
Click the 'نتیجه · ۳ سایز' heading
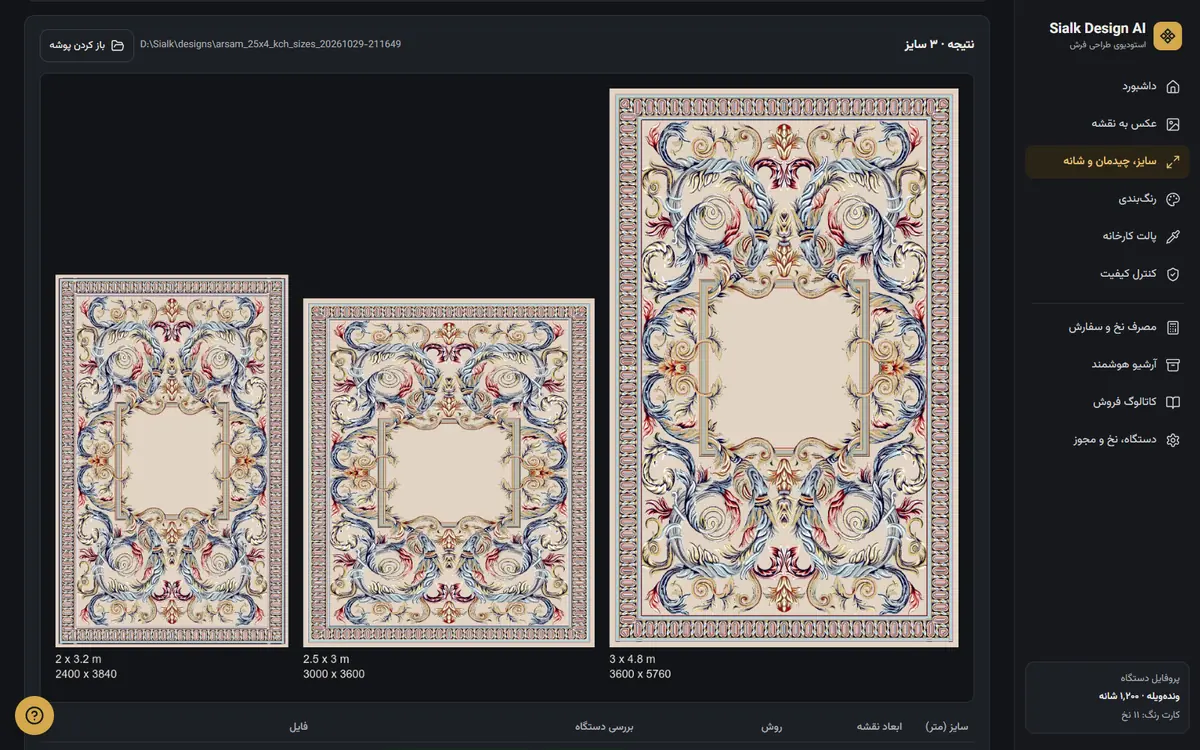click(938, 45)
